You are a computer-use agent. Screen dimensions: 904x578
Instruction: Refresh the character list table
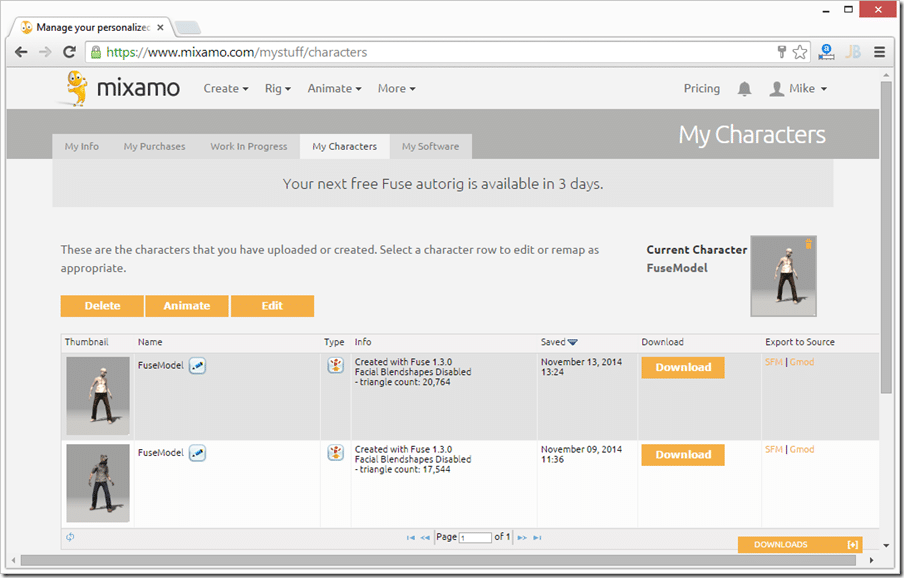pyautogui.click(x=70, y=537)
